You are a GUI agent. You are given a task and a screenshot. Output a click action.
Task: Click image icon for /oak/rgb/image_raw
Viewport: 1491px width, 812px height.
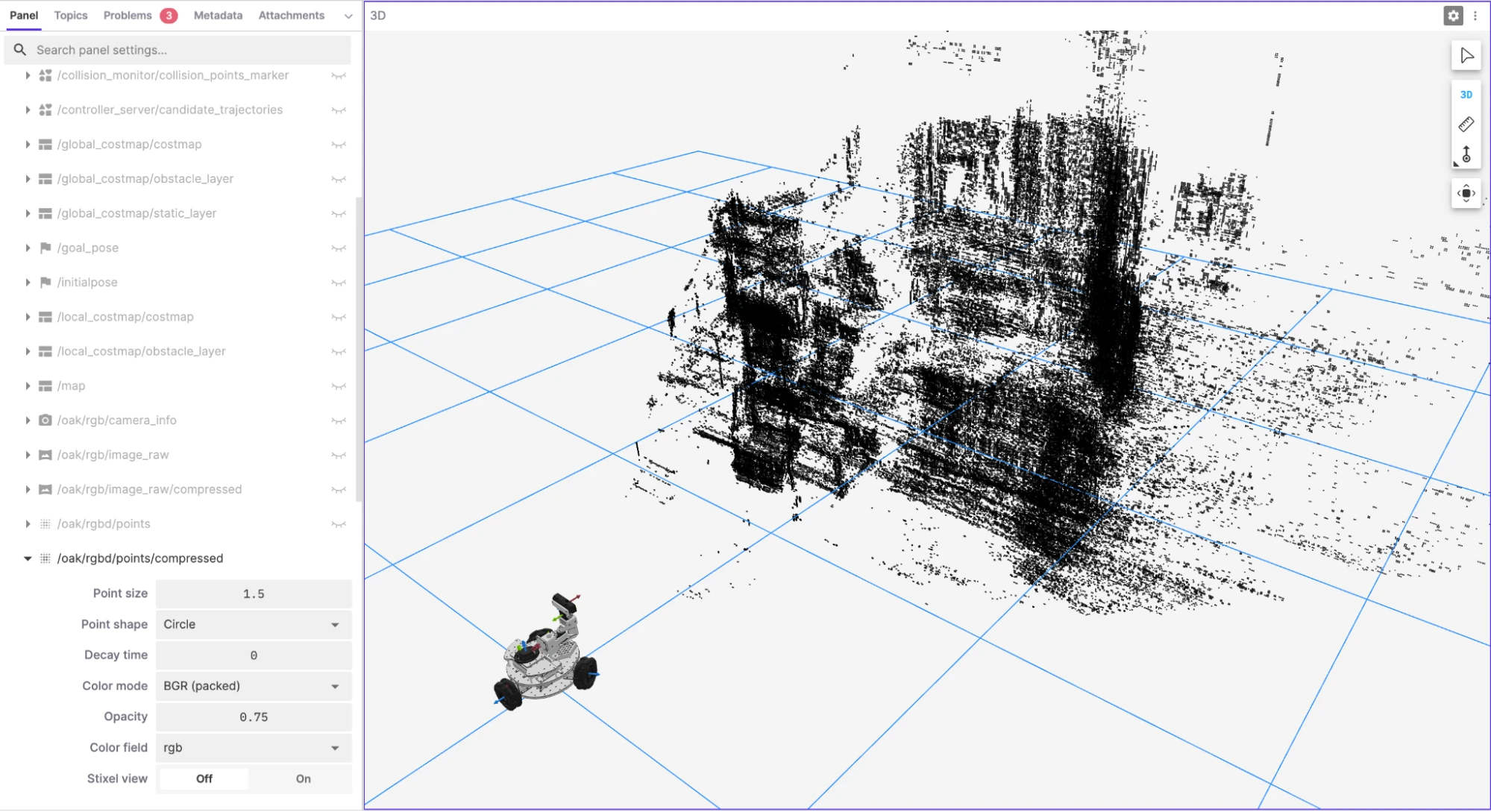[x=45, y=455]
